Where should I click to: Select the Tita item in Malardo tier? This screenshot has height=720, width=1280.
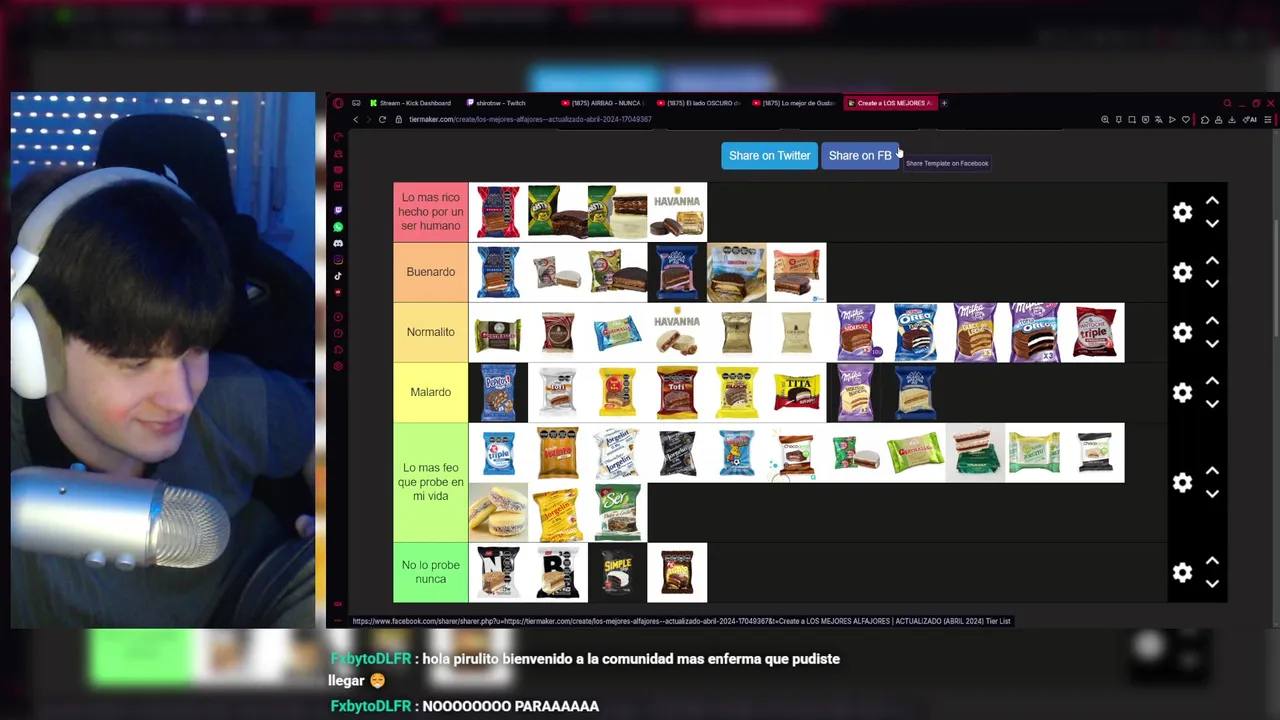click(797, 392)
